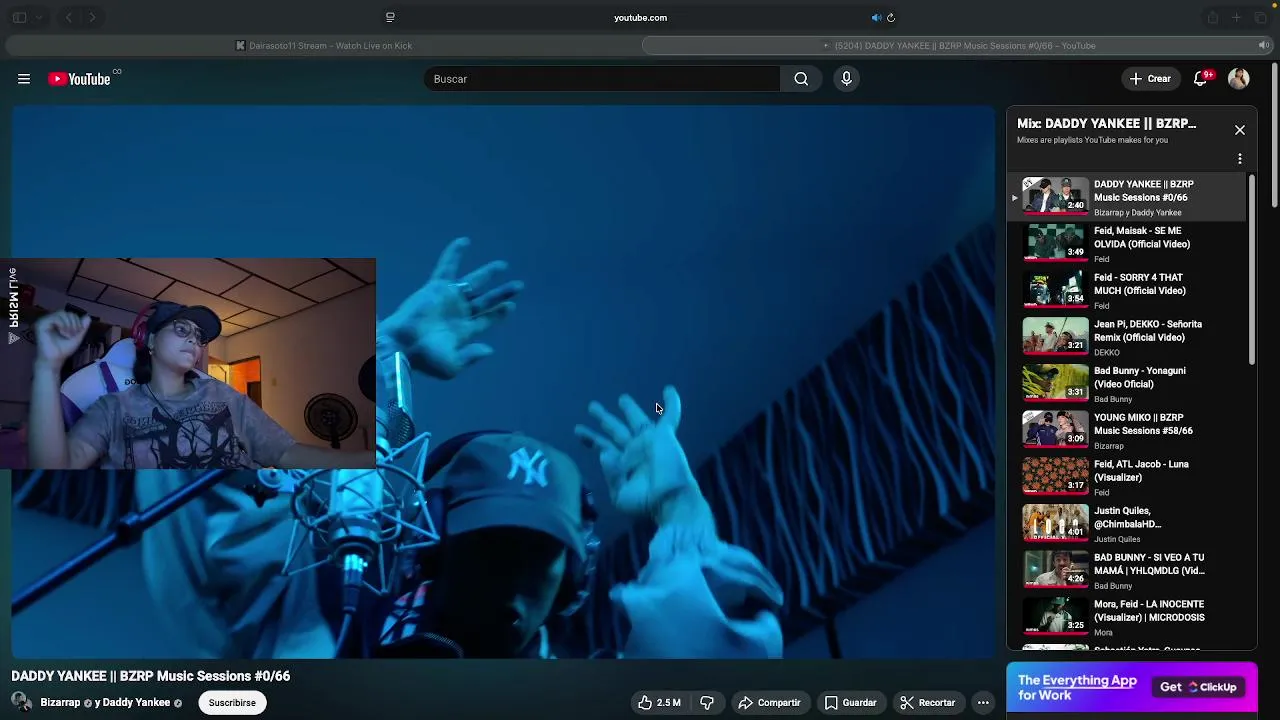Screen dimensions: 1280x720
Task: Click the LA INOCENTE thumbnail
Action: pos(1055,615)
